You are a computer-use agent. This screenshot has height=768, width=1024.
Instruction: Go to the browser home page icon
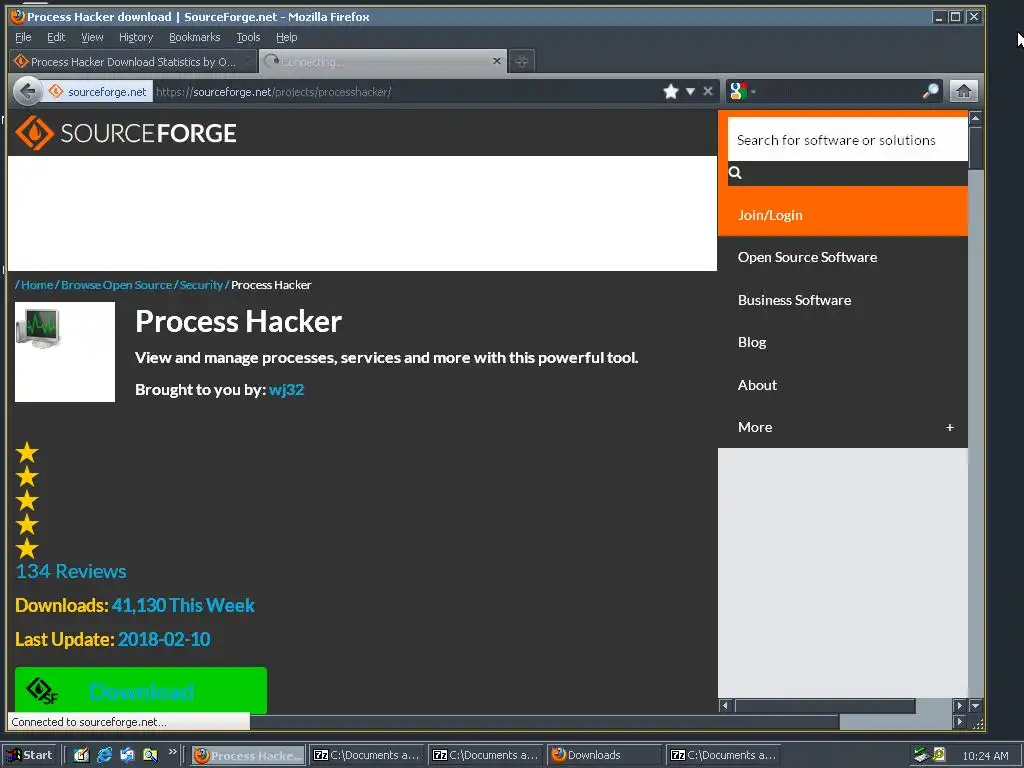(x=964, y=91)
